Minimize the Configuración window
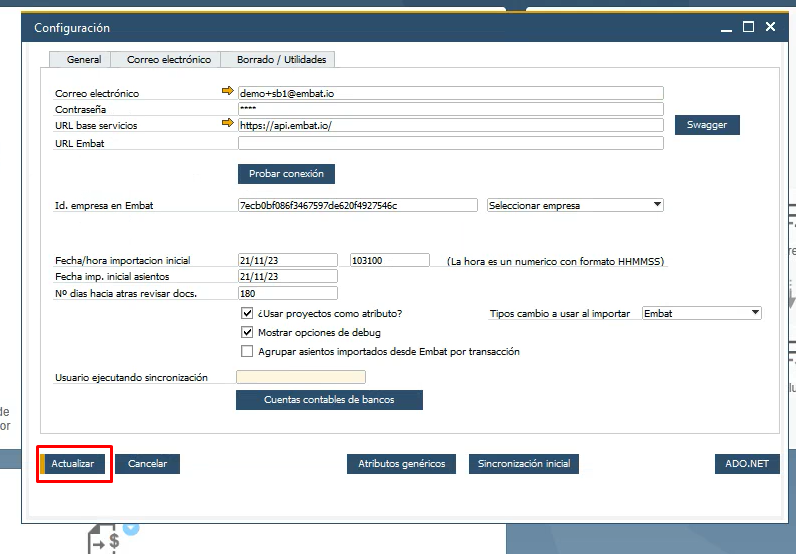The width and height of the screenshot is (796, 554). coord(725,28)
